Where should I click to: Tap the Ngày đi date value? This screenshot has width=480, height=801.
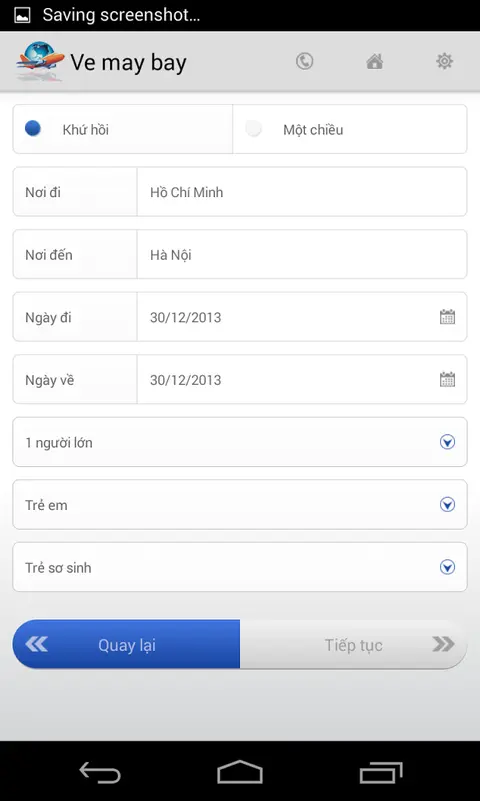[x=185, y=317]
